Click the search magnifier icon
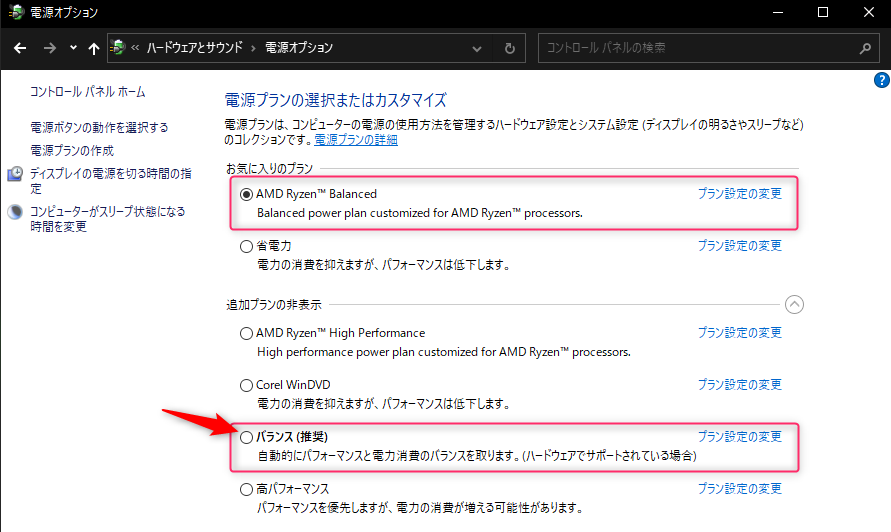Viewport: 891px width, 532px height. point(865,48)
